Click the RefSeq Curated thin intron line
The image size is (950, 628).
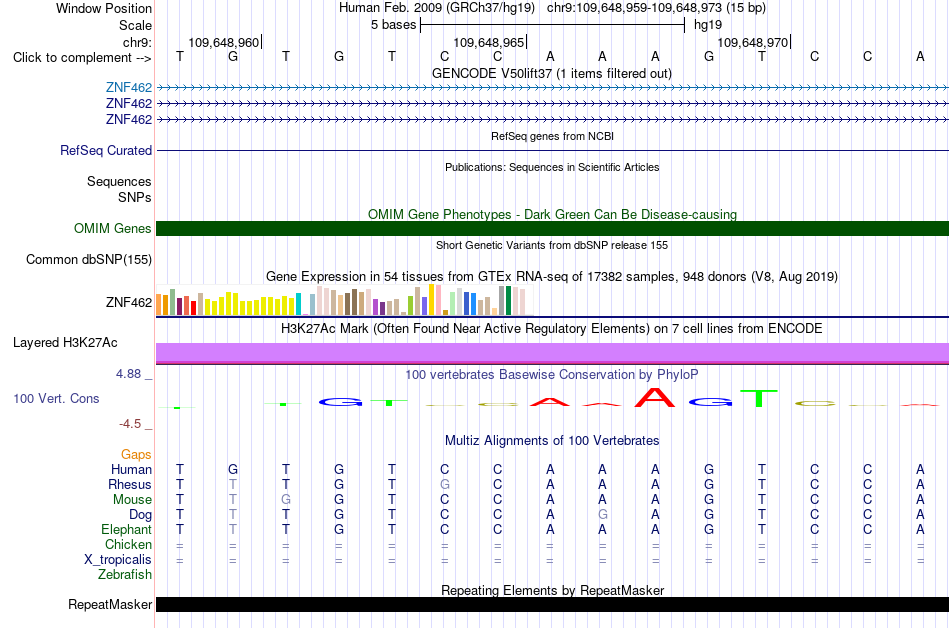pyautogui.click(x=552, y=150)
